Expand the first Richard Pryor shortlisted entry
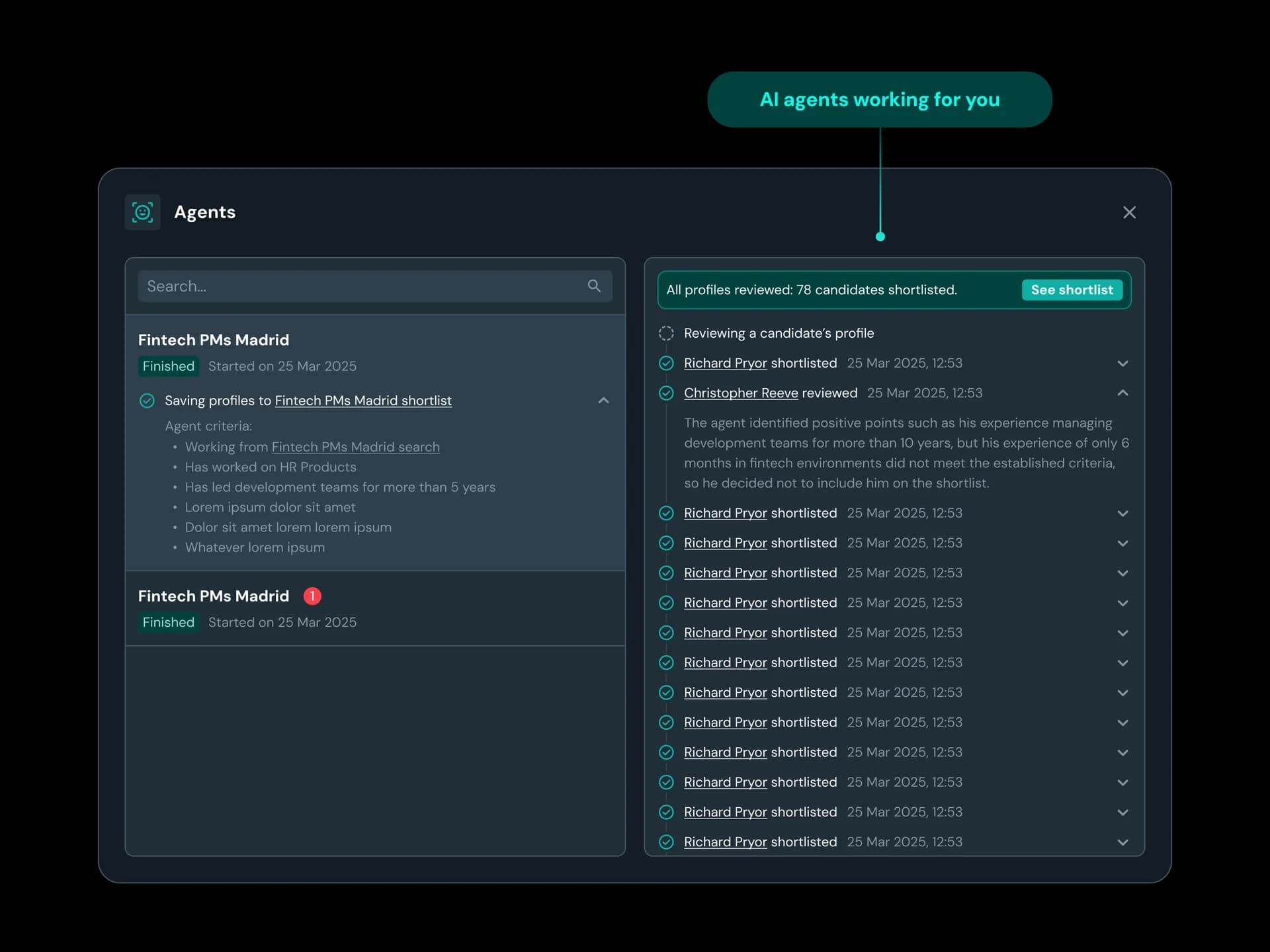The image size is (1270, 952). point(1122,363)
